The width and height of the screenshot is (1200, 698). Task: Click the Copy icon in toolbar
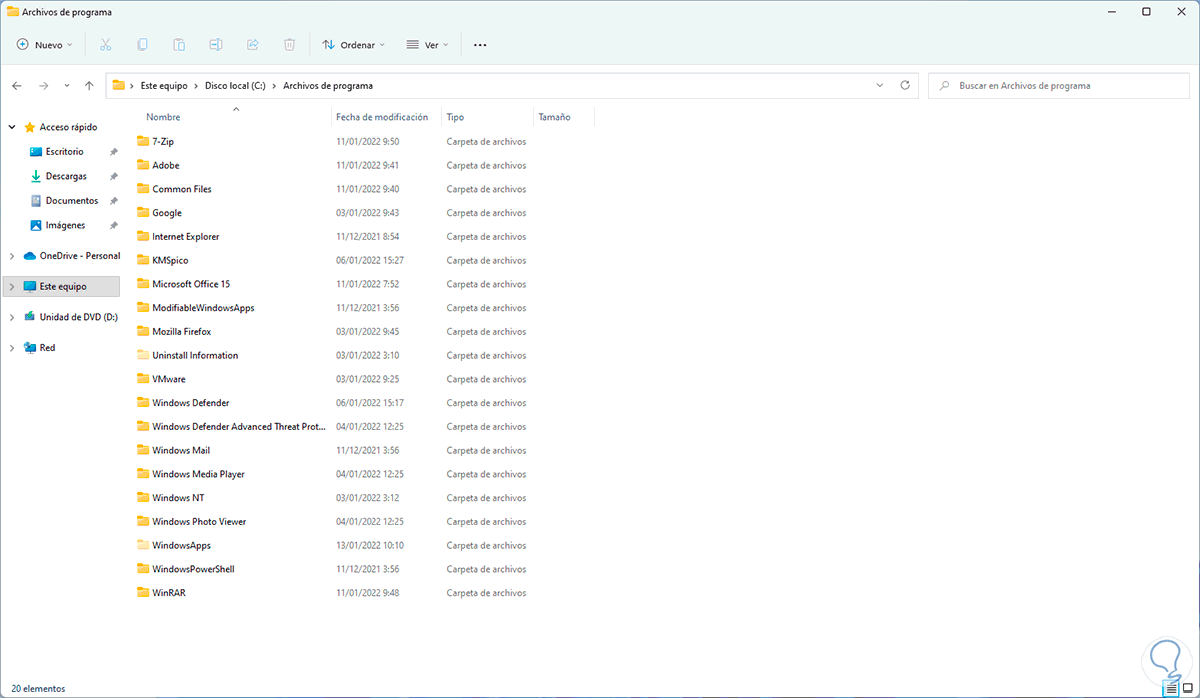click(143, 45)
